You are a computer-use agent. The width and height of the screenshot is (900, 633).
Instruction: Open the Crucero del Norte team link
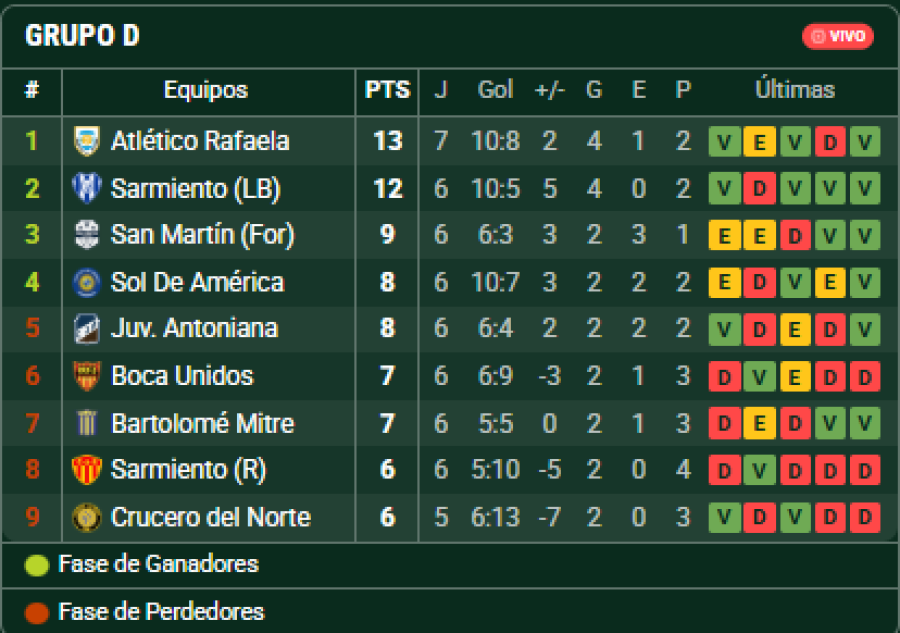[210, 517]
